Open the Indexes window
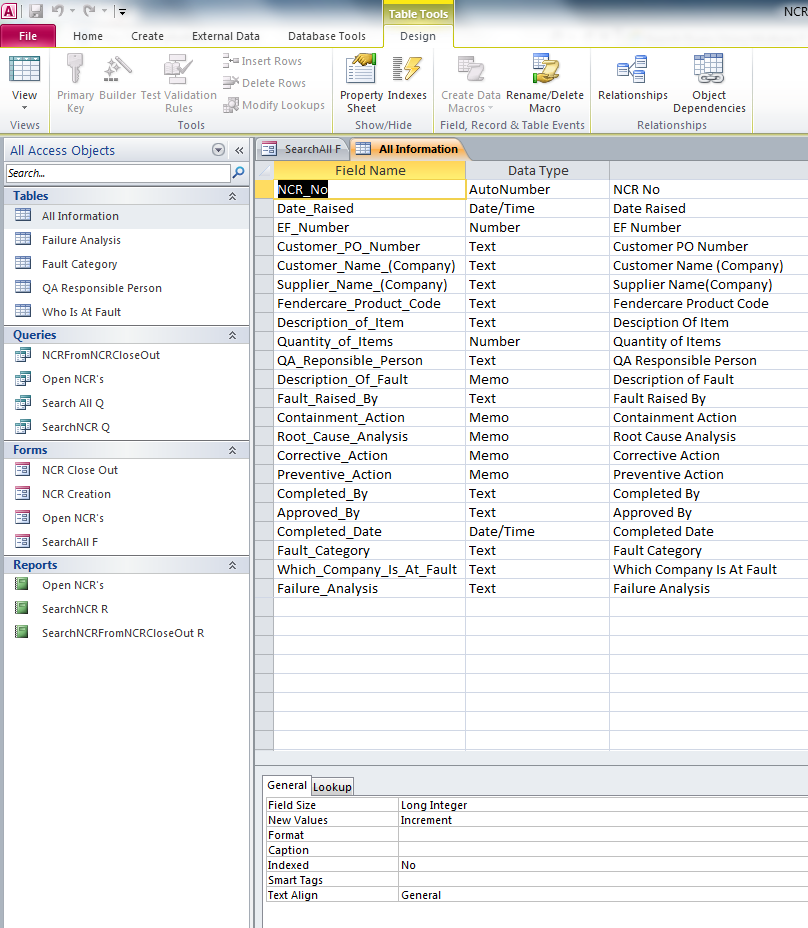Viewport: 808px width, 928px height. pyautogui.click(x=407, y=77)
